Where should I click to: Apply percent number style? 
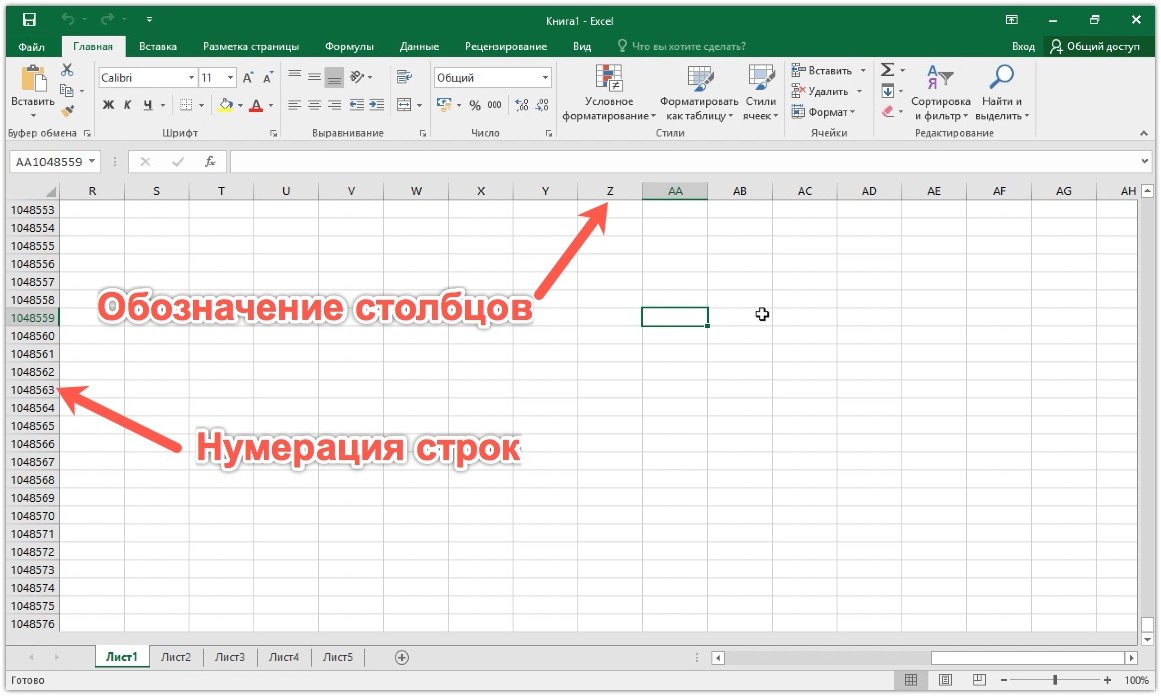coord(475,105)
